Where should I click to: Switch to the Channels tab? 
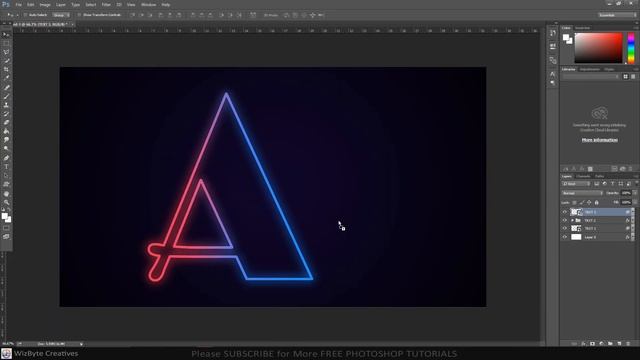583,176
